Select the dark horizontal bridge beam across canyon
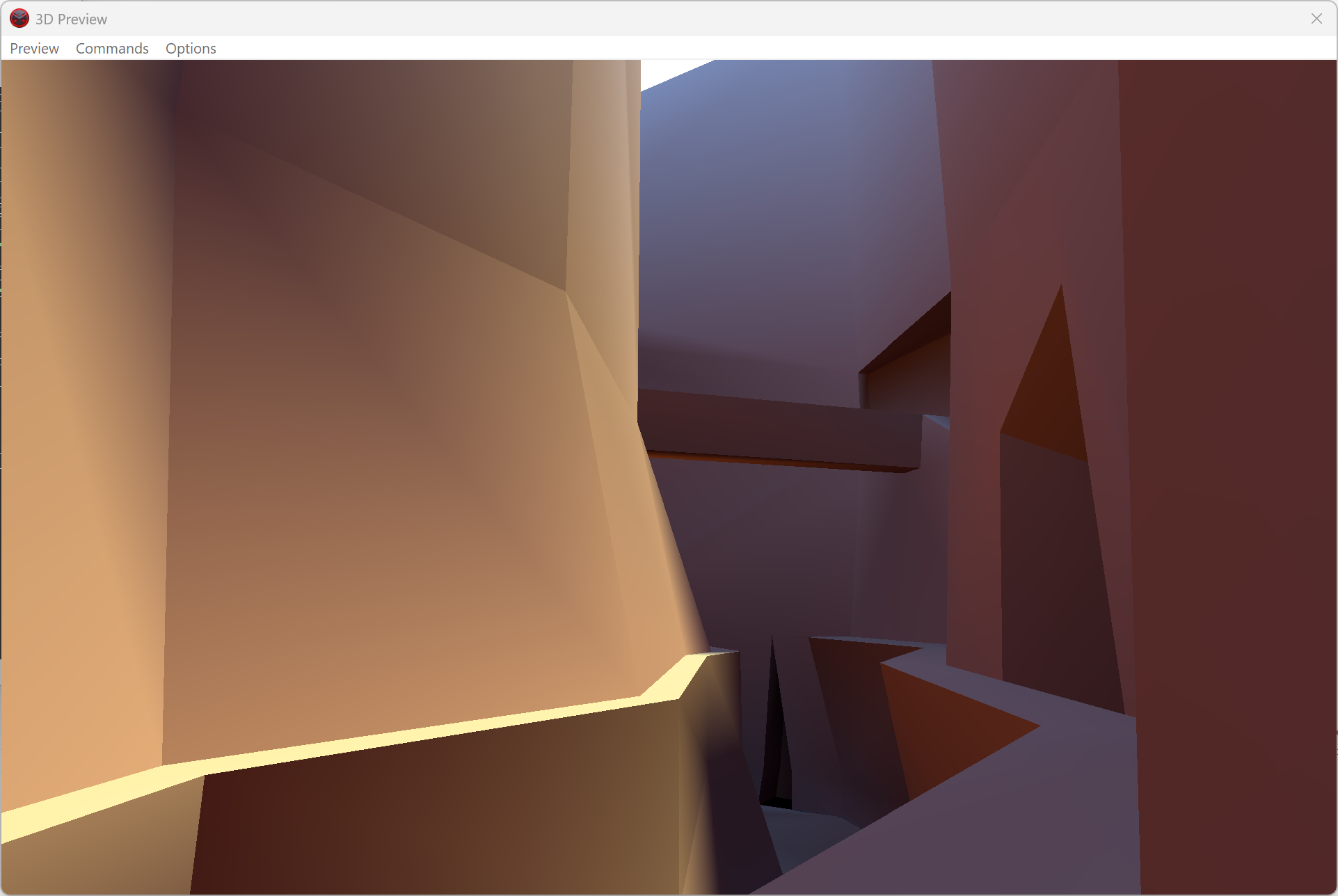The width and height of the screenshot is (1338, 896). 779,428
